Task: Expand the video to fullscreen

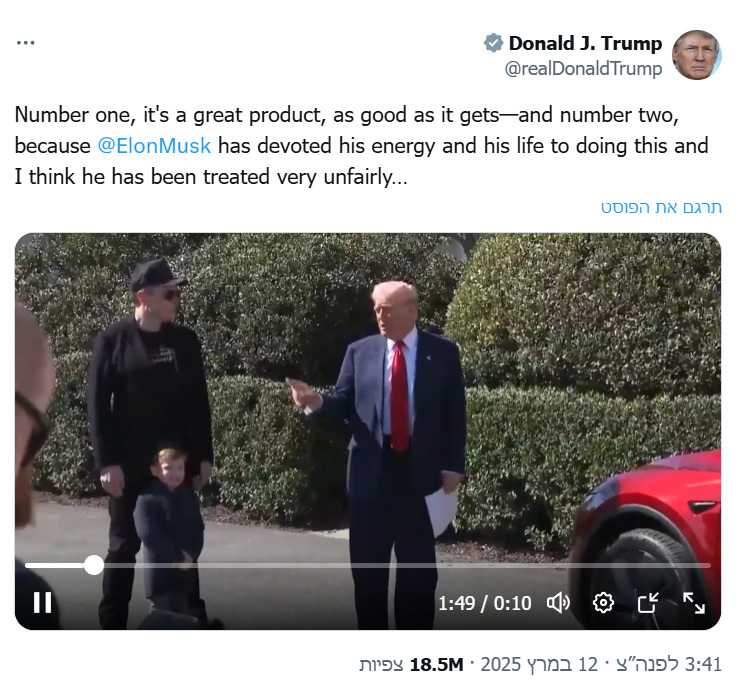Action: coord(694,602)
